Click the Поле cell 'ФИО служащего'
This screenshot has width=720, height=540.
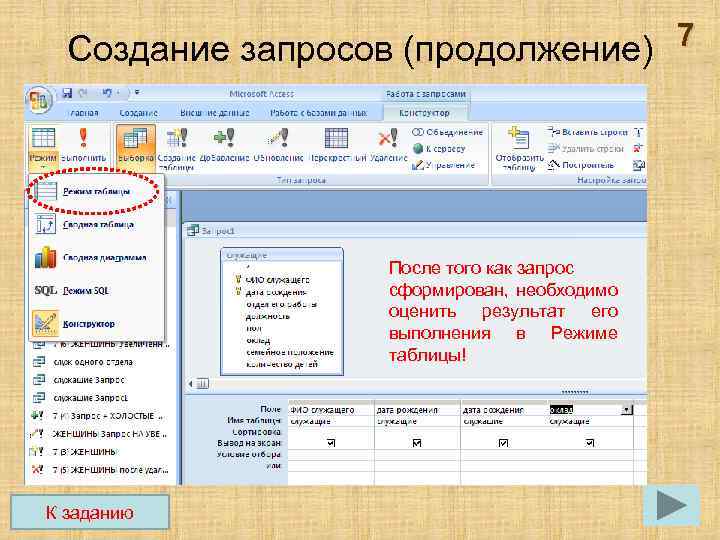click(331, 410)
